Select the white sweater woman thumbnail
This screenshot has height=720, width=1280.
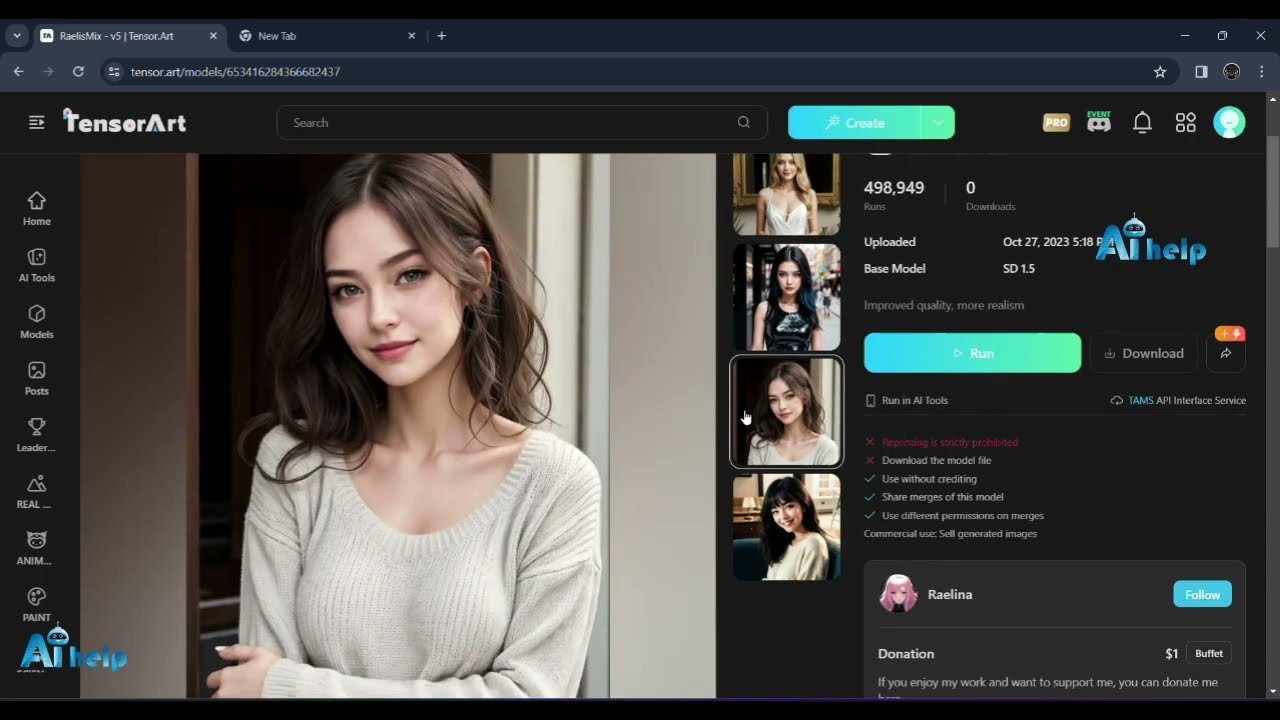(x=786, y=411)
